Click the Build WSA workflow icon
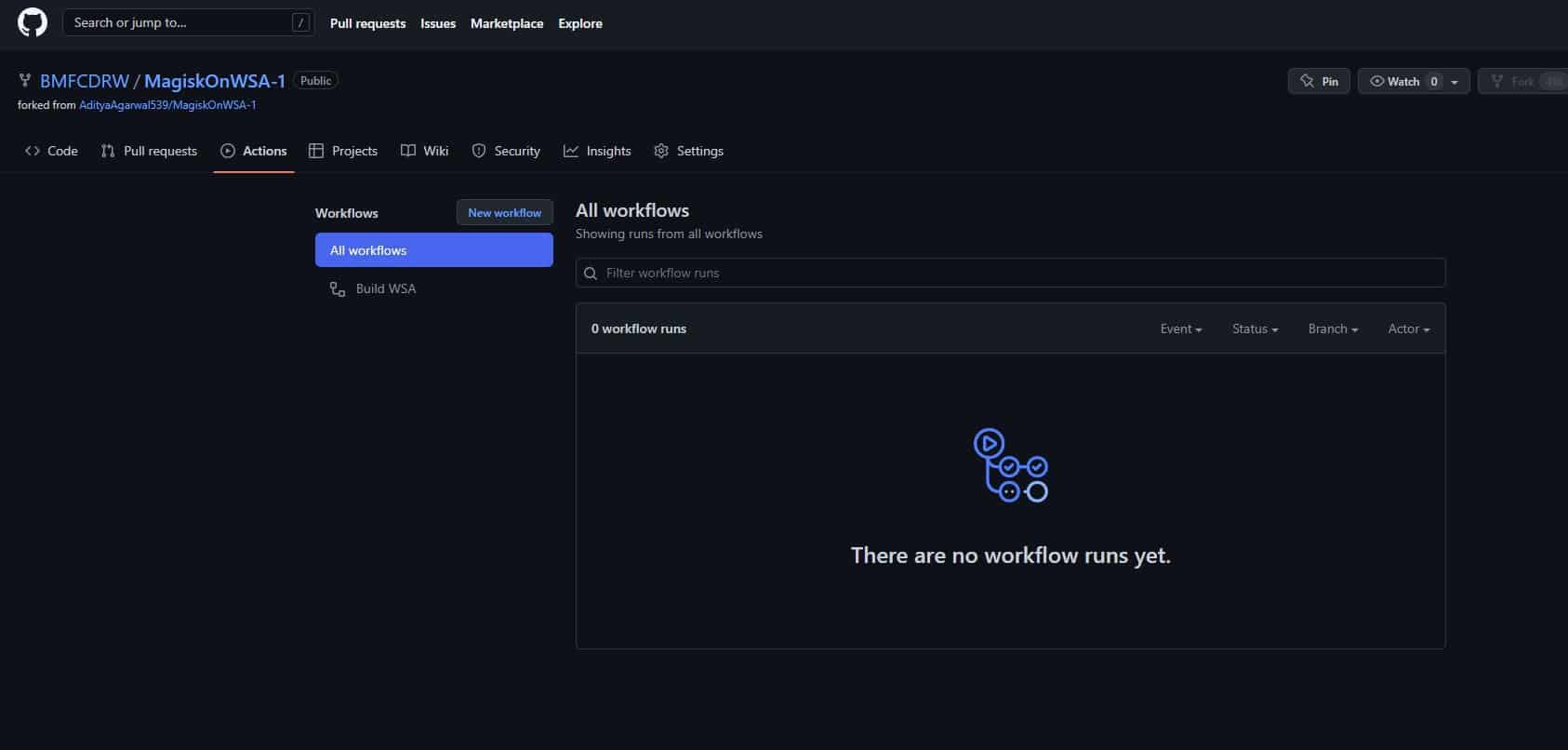Image resolution: width=1568 pixels, height=750 pixels. 338,289
